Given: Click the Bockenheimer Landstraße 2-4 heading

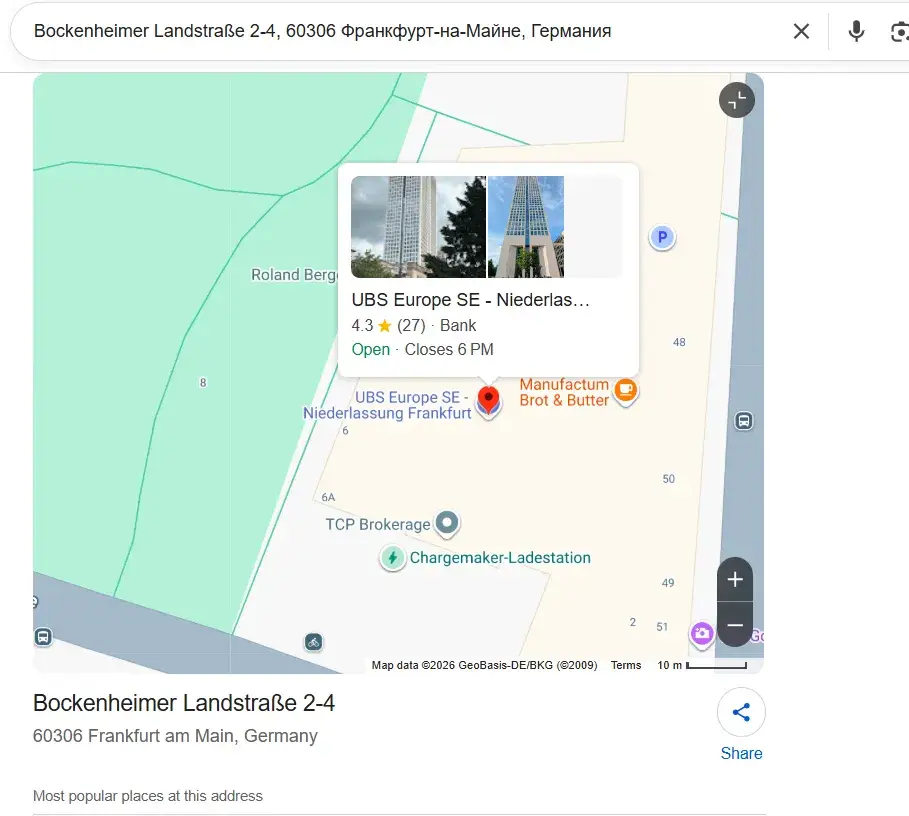Looking at the screenshot, I should pos(184,703).
